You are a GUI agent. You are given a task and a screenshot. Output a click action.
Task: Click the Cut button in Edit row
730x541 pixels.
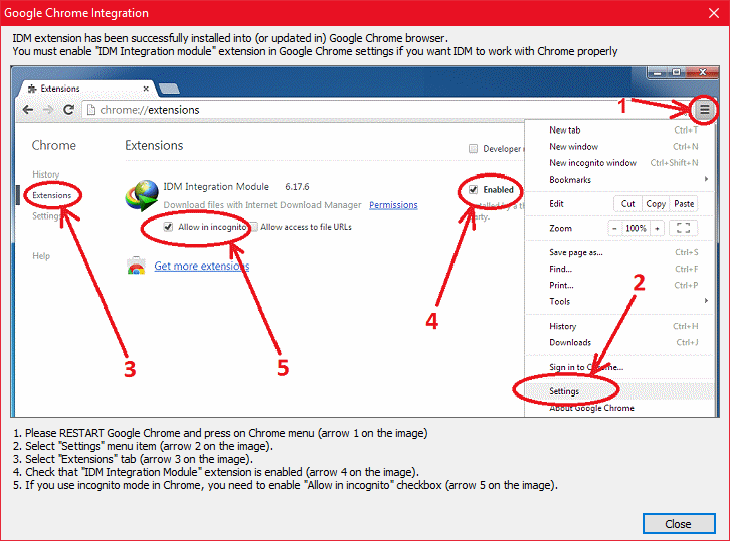[628, 203]
